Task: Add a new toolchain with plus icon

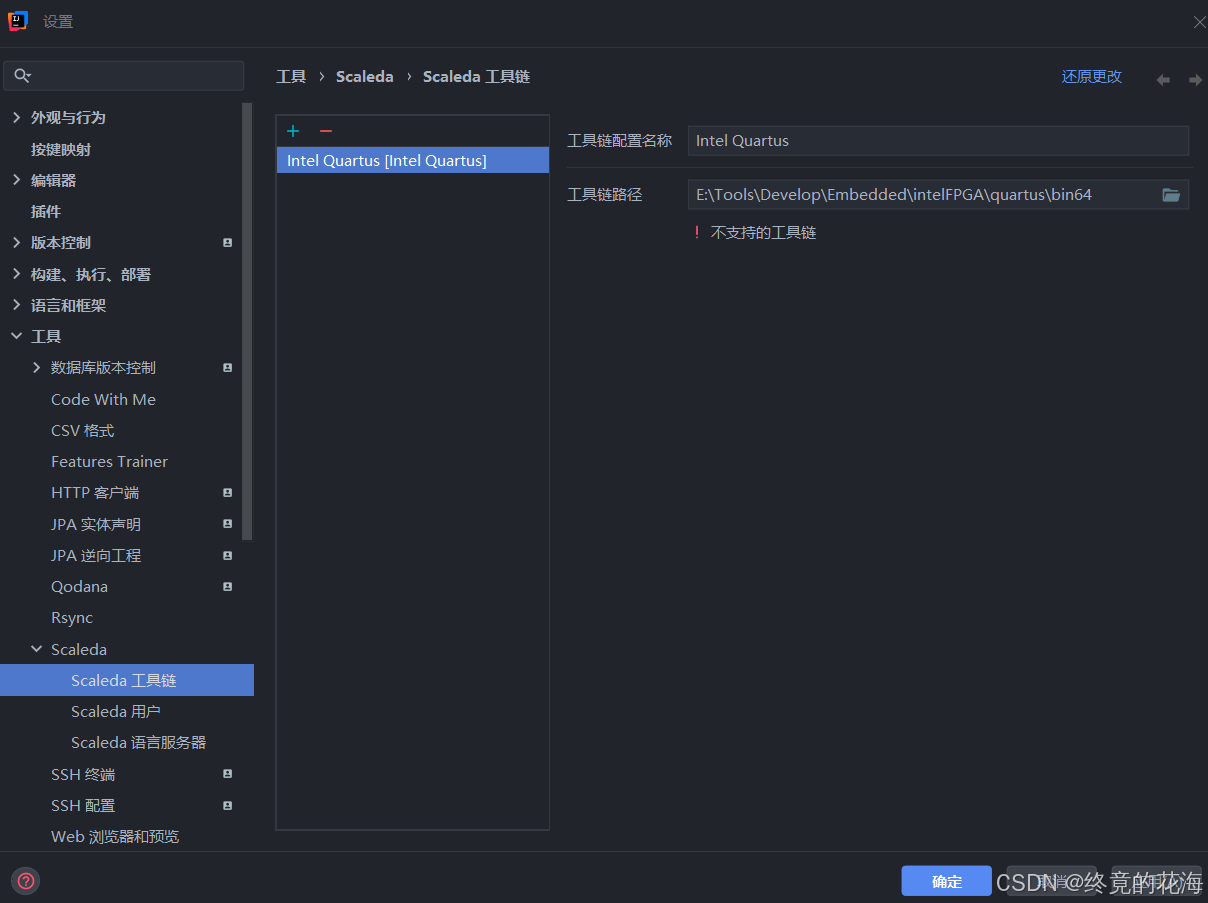Action: (293, 131)
